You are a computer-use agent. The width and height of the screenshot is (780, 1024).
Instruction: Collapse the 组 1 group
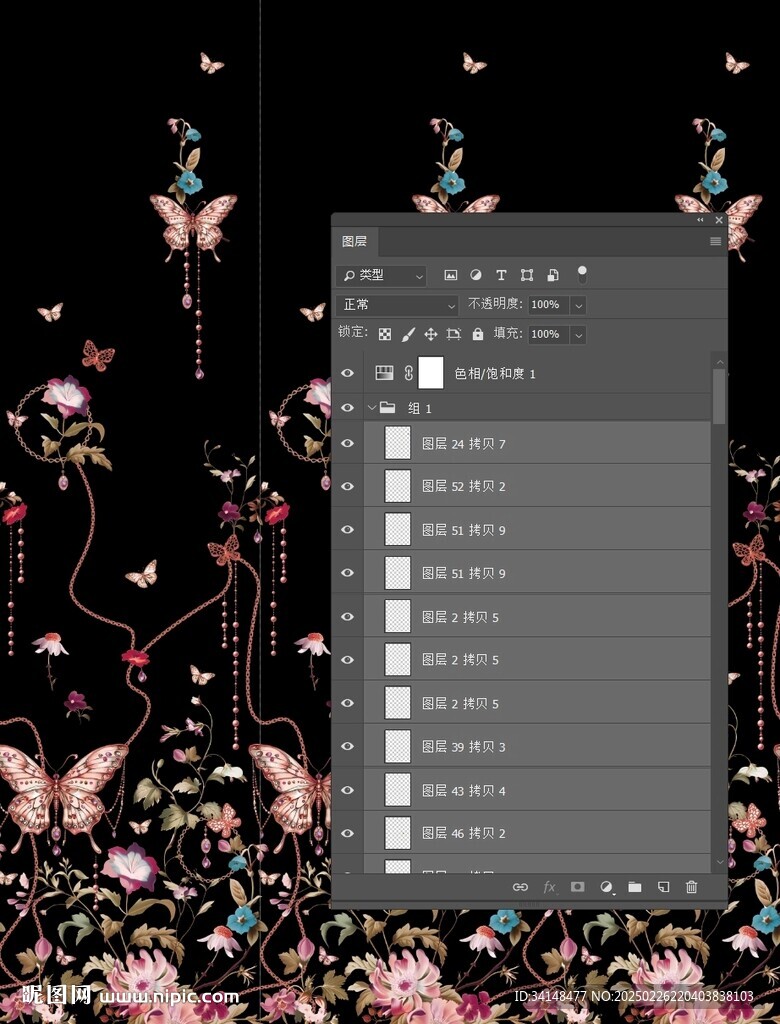372,408
